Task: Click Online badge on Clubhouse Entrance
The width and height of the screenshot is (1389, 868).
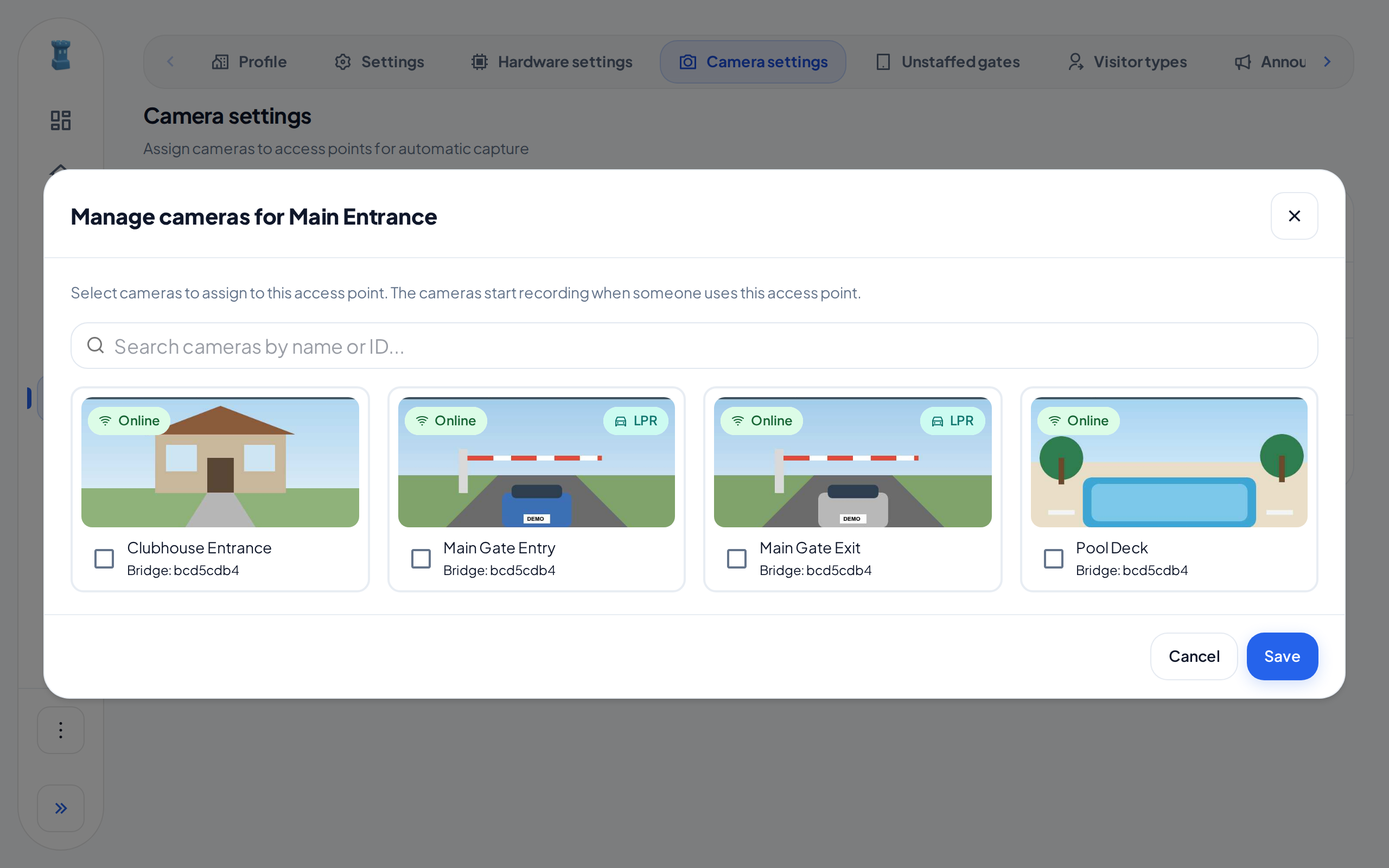Action: pos(129,421)
